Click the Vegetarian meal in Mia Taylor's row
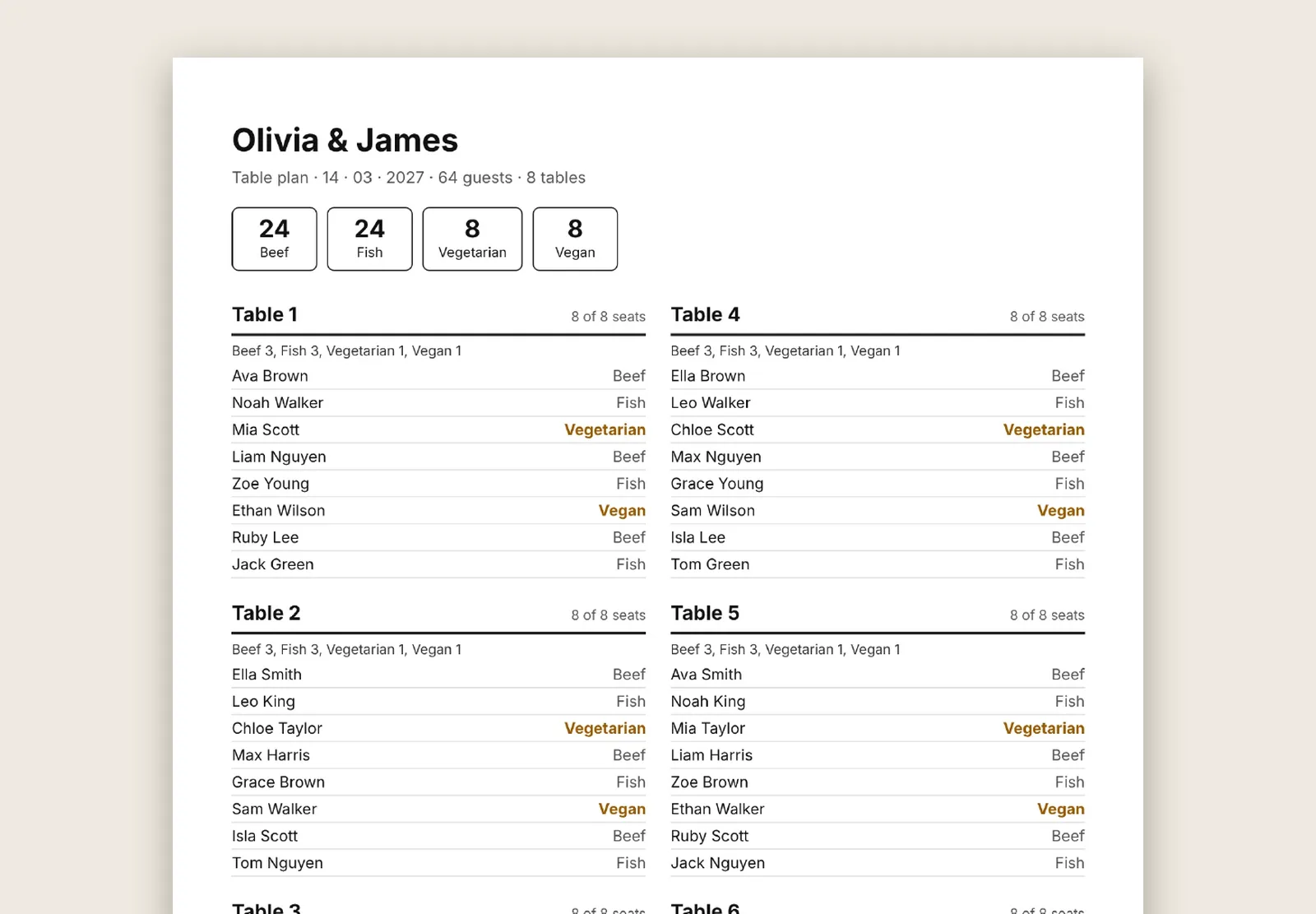This screenshot has width=1316, height=914. [x=1044, y=728]
